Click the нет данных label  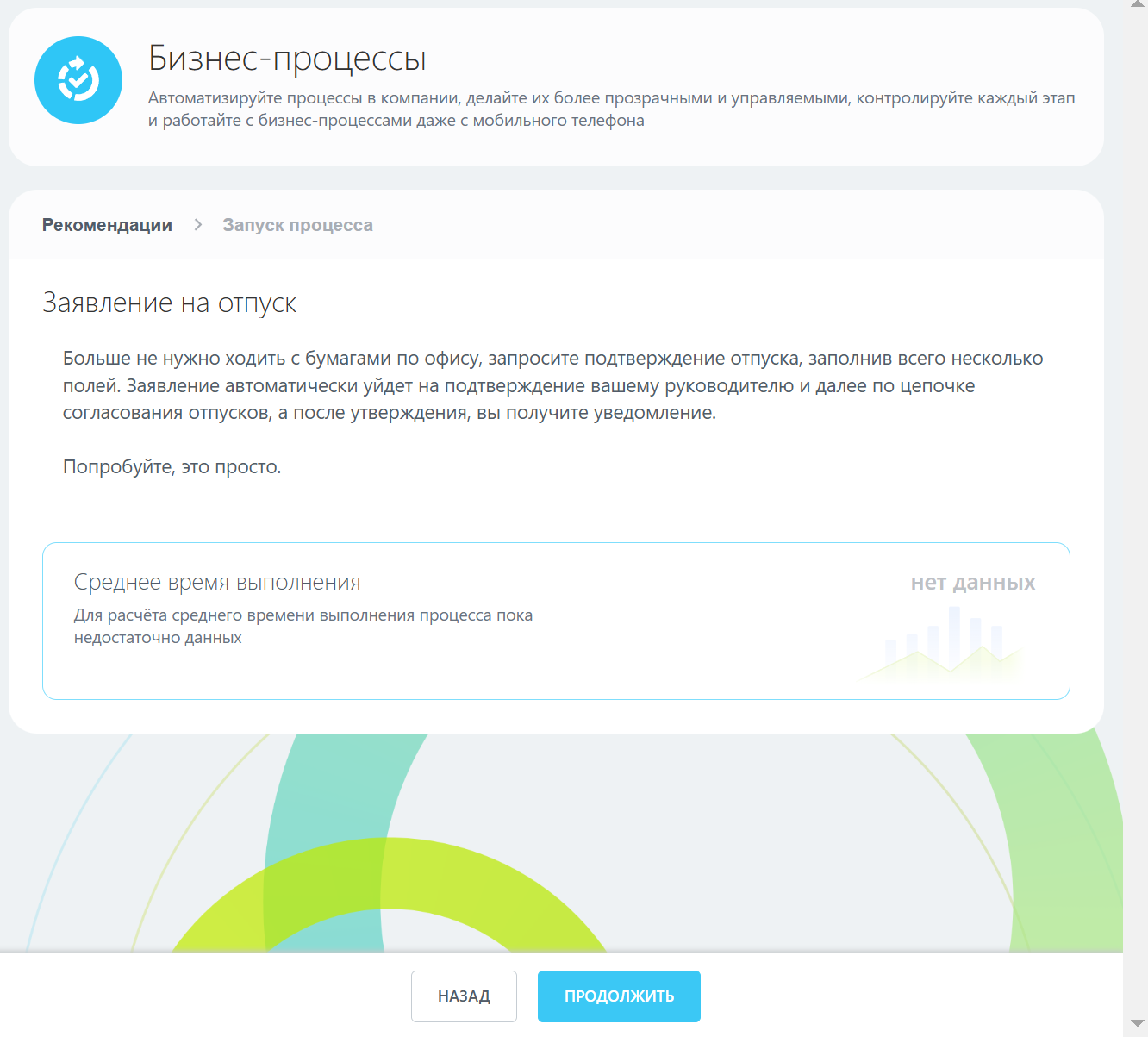[973, 583]
